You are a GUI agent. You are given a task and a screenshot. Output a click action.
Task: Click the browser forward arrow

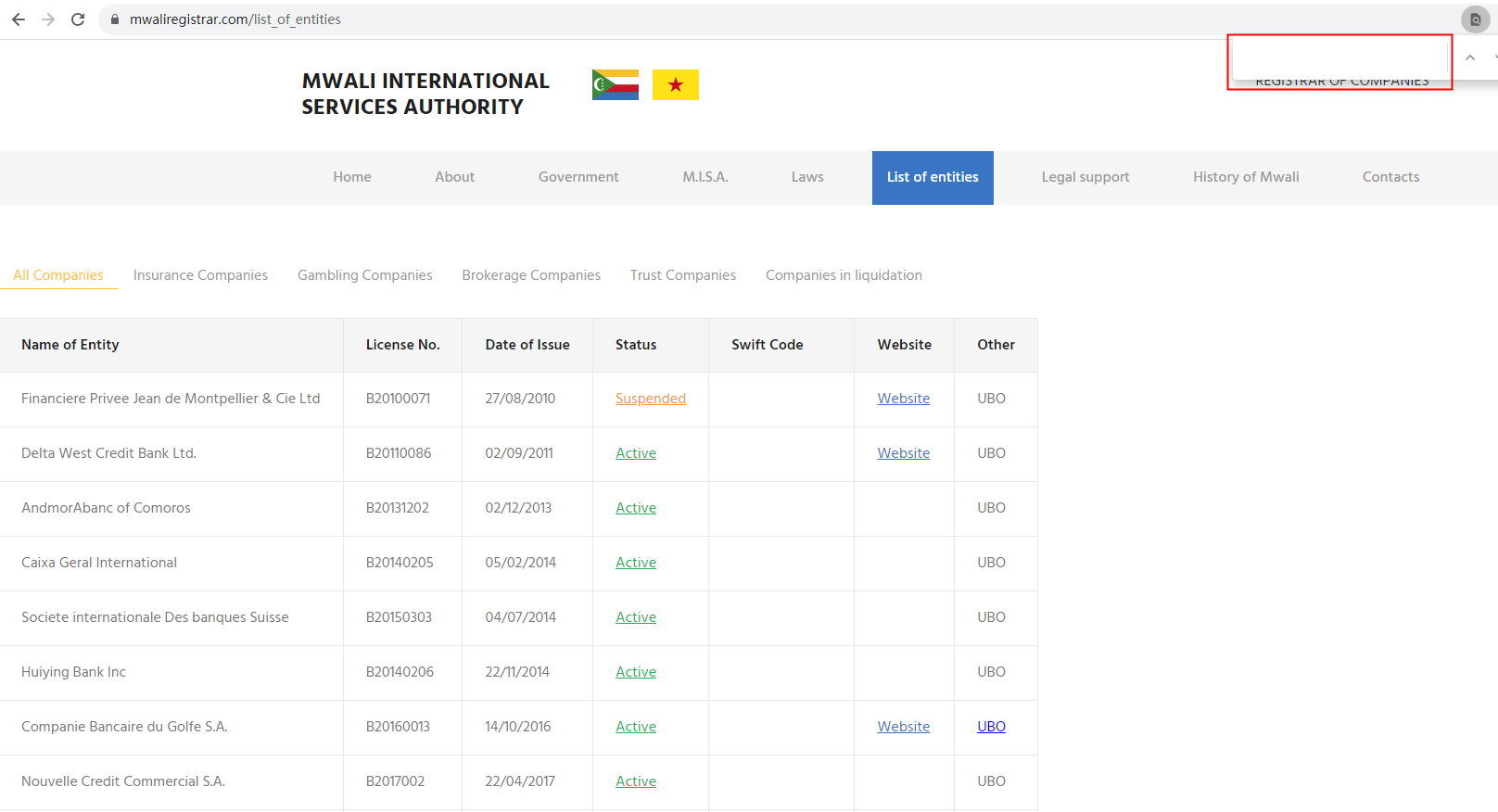[x=48, y=19]
